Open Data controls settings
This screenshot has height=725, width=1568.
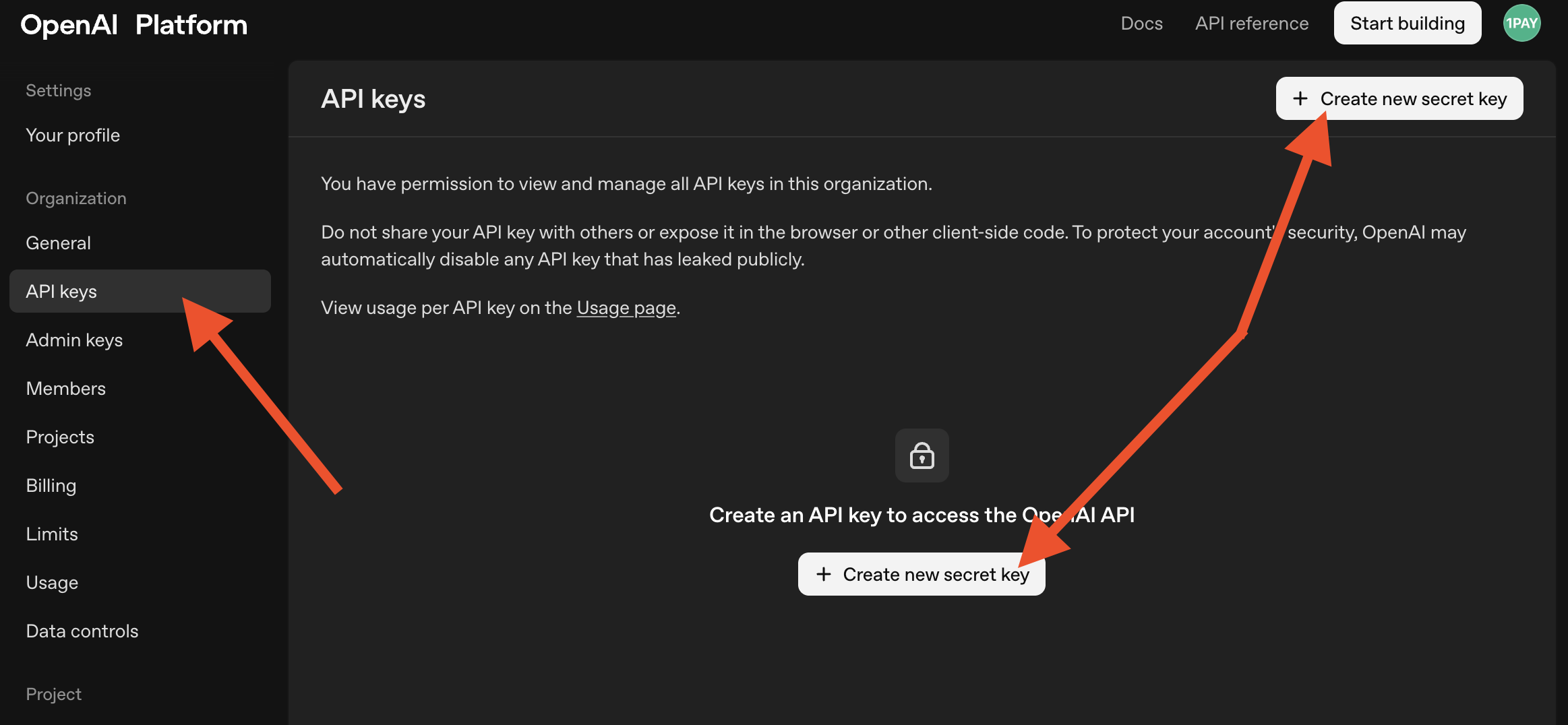click(x=82, y=631)
